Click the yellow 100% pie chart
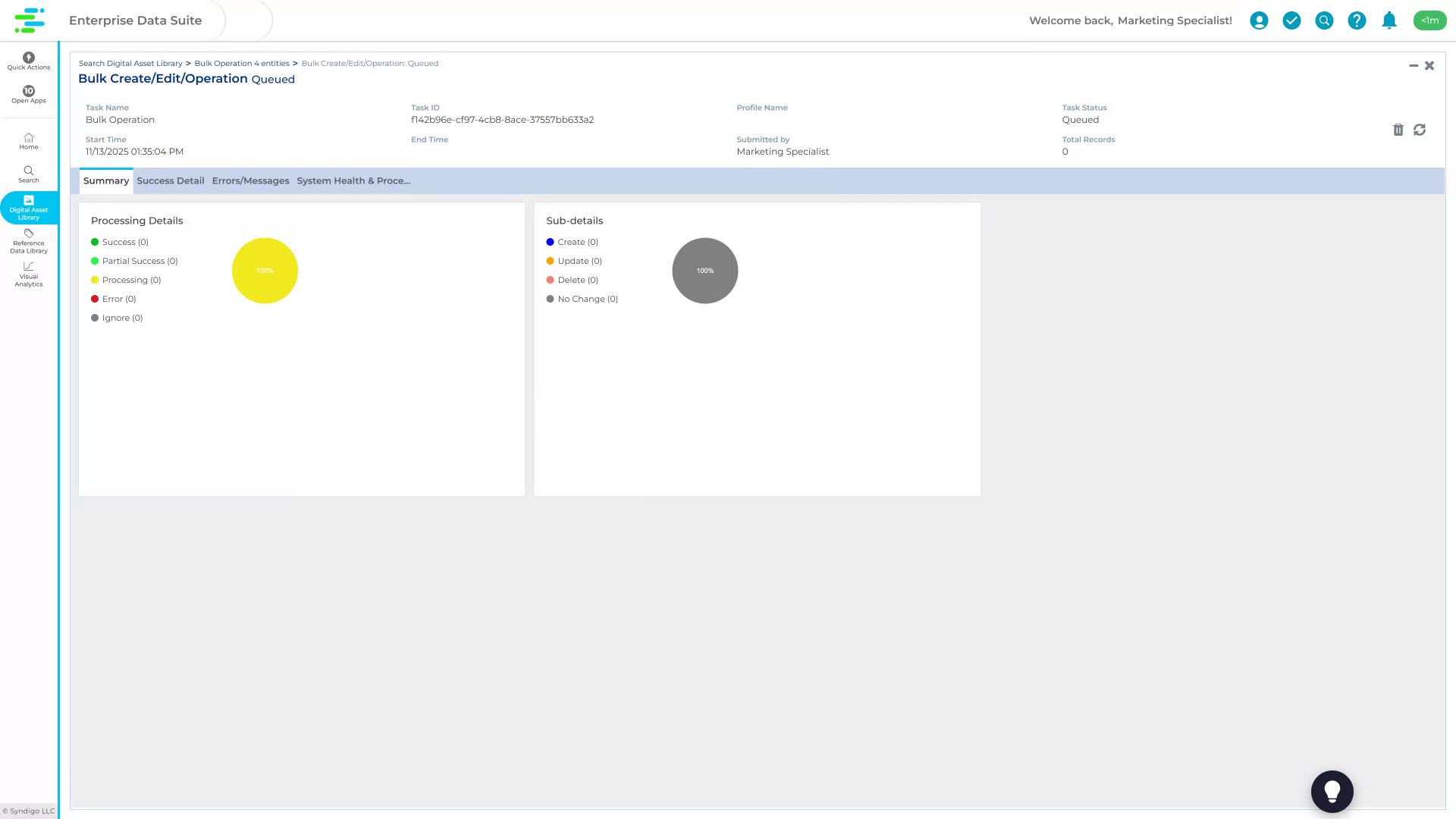The width and height of the screenshot is (1456, 819). click(x=265, y=270)
